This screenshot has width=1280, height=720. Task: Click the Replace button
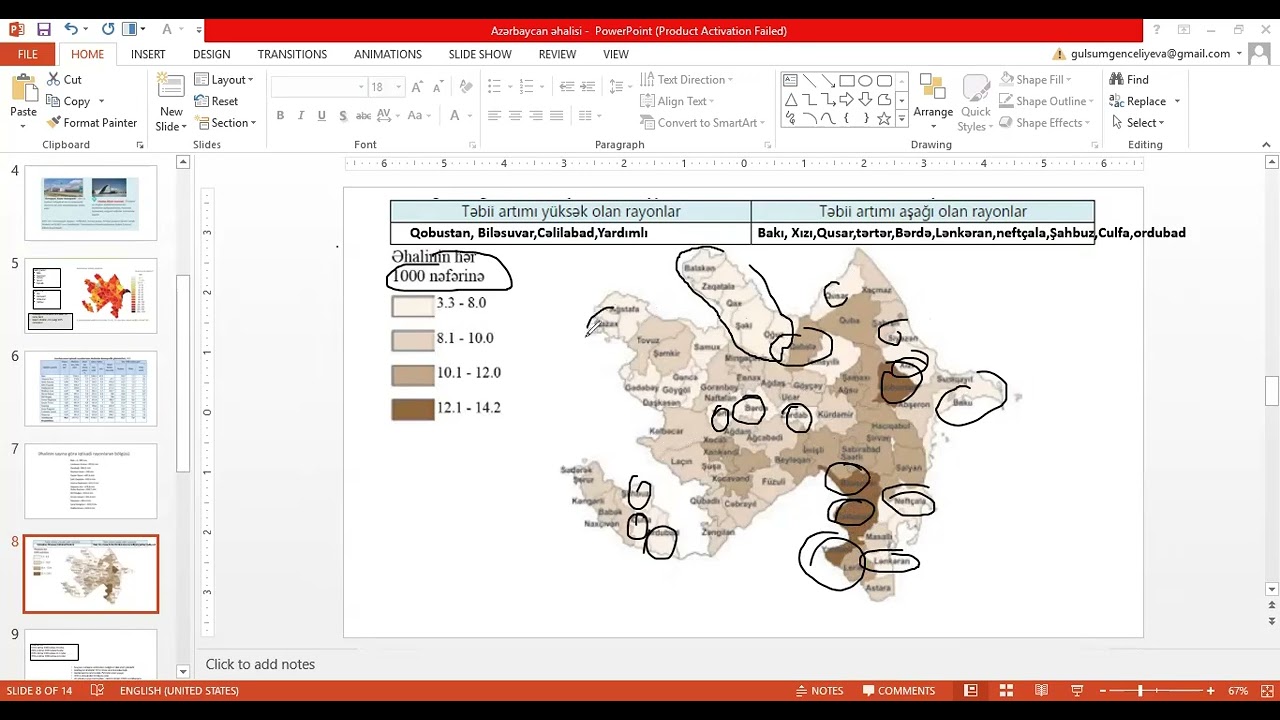1145,101
